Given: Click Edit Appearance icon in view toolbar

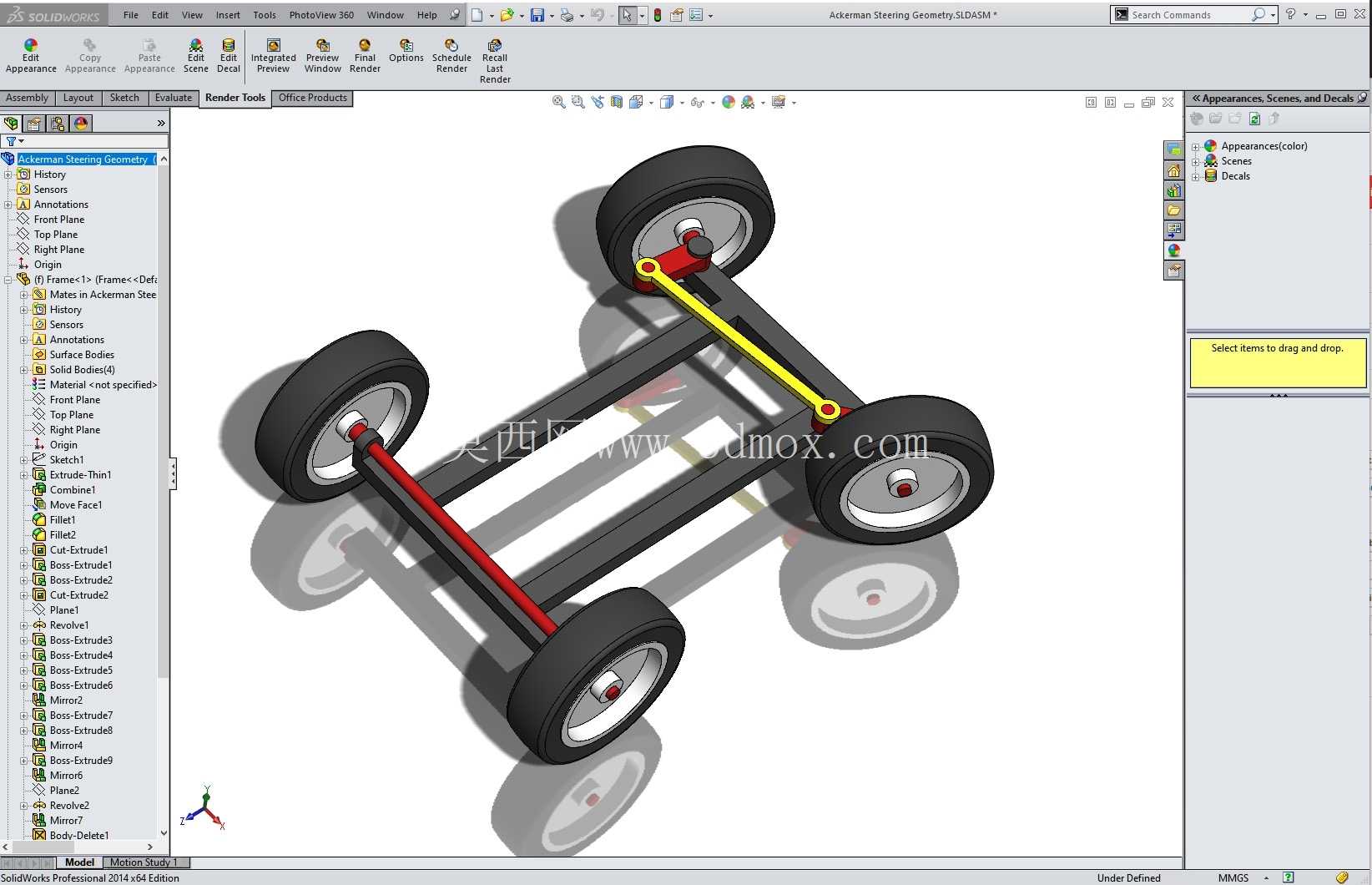Looking at the screenshot, I should 729,102.
